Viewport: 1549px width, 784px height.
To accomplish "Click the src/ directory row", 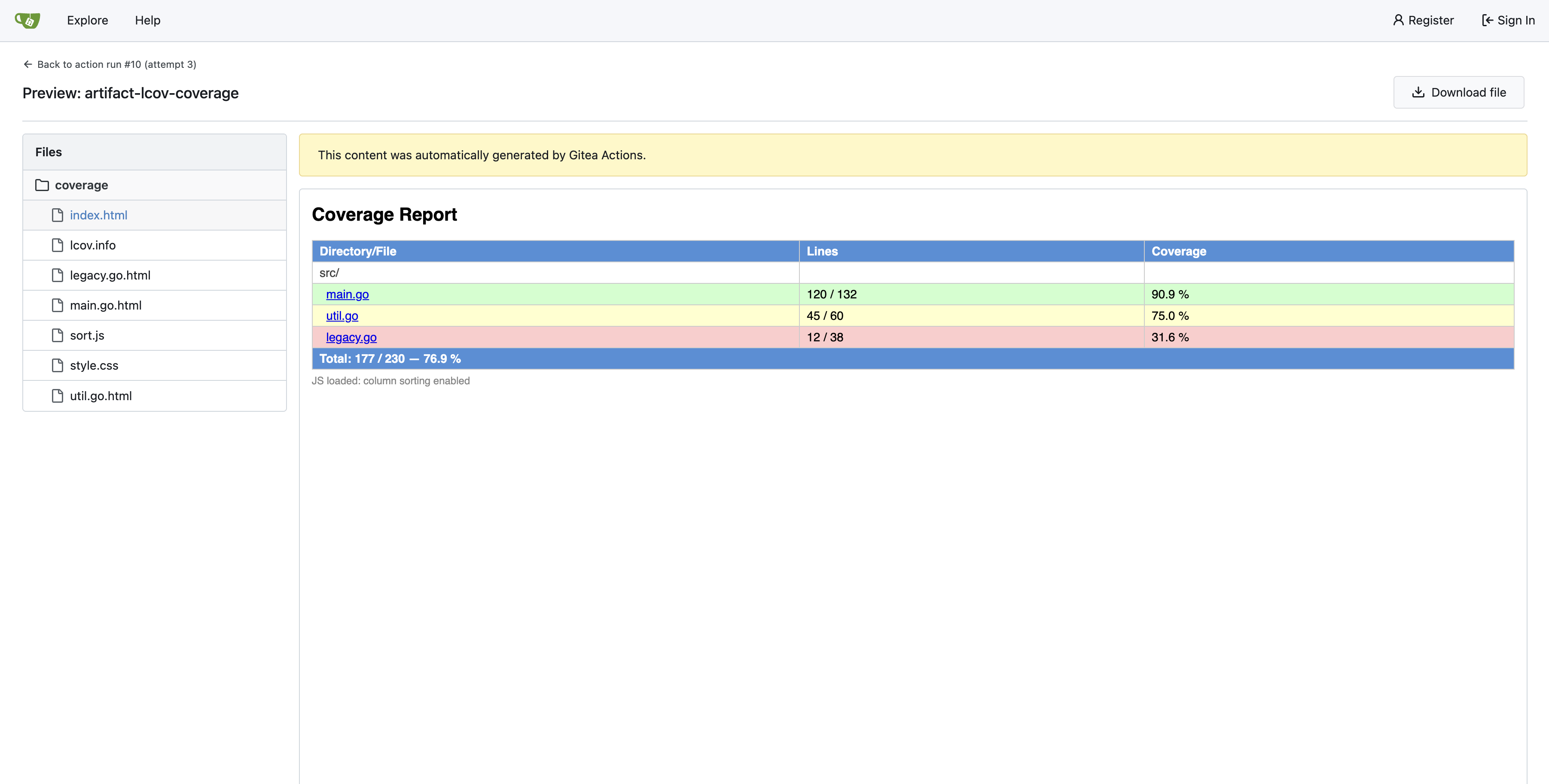I will click(913, 273).
